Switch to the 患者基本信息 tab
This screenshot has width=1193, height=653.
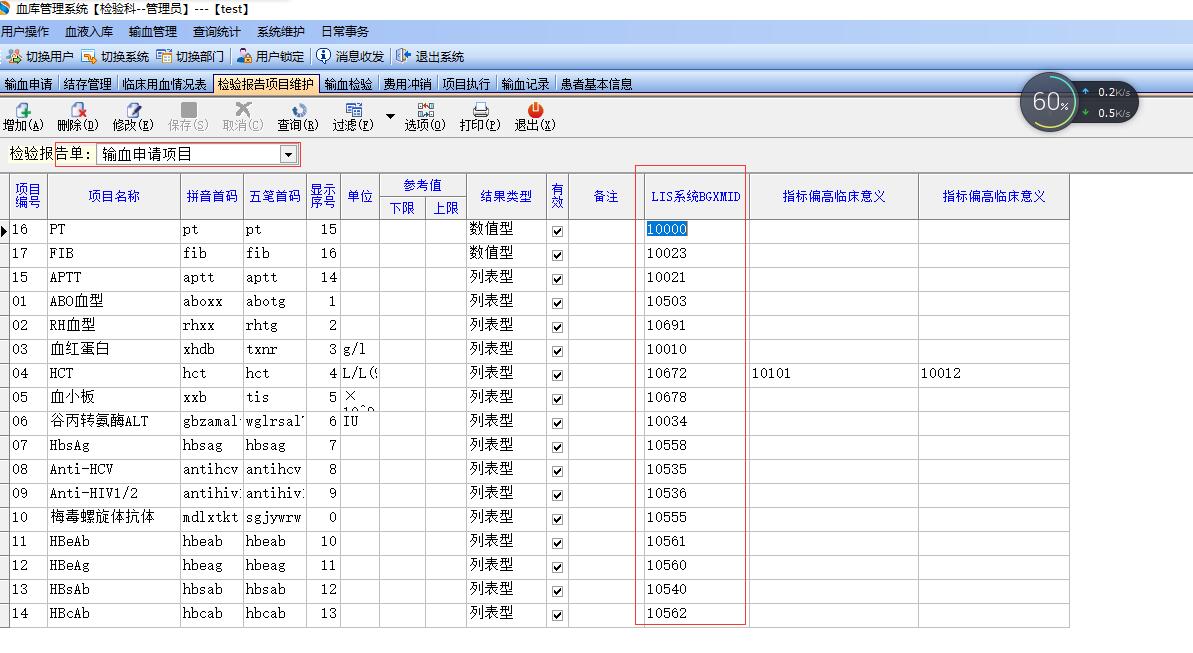click(596, 84)
